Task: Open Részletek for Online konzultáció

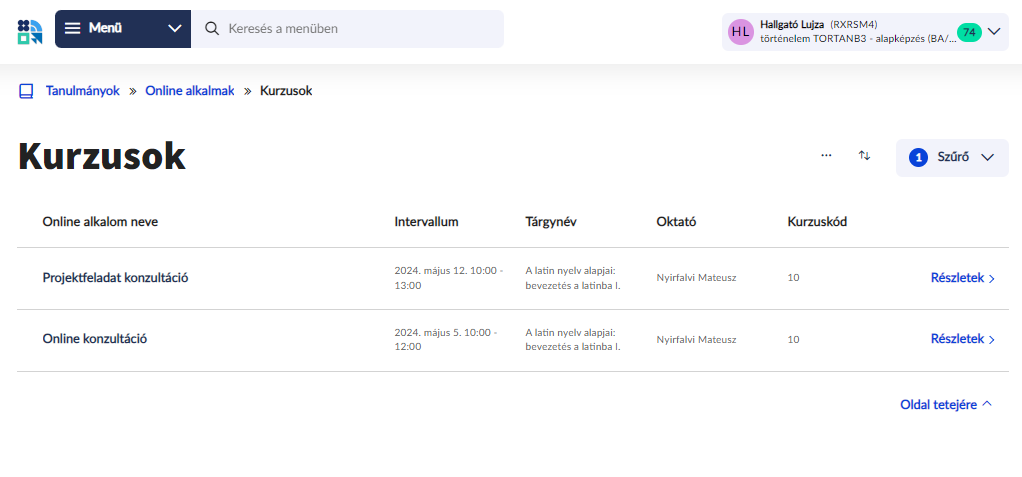Action: (962, 340)
